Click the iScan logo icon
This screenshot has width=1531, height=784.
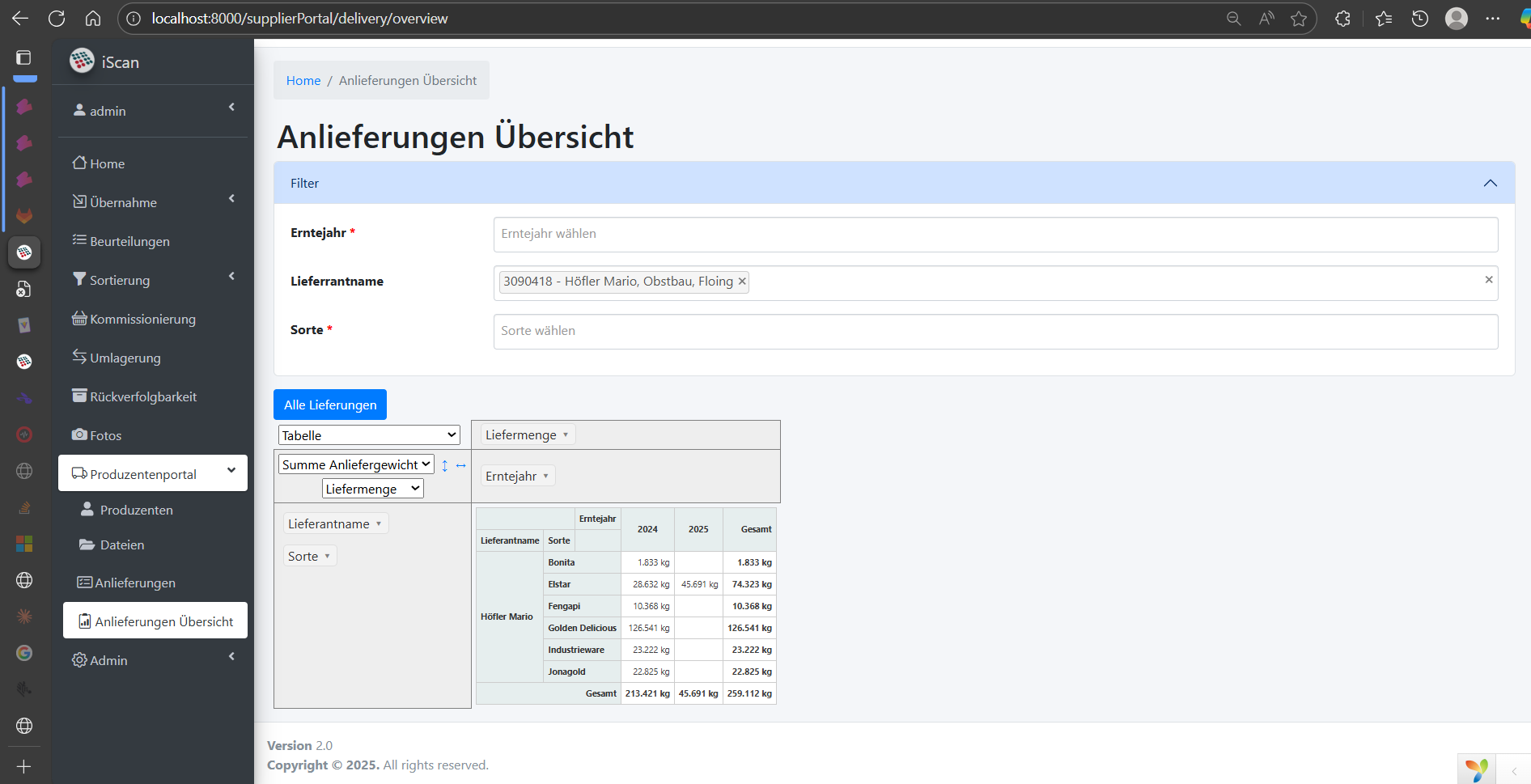(x=82, y=61)
